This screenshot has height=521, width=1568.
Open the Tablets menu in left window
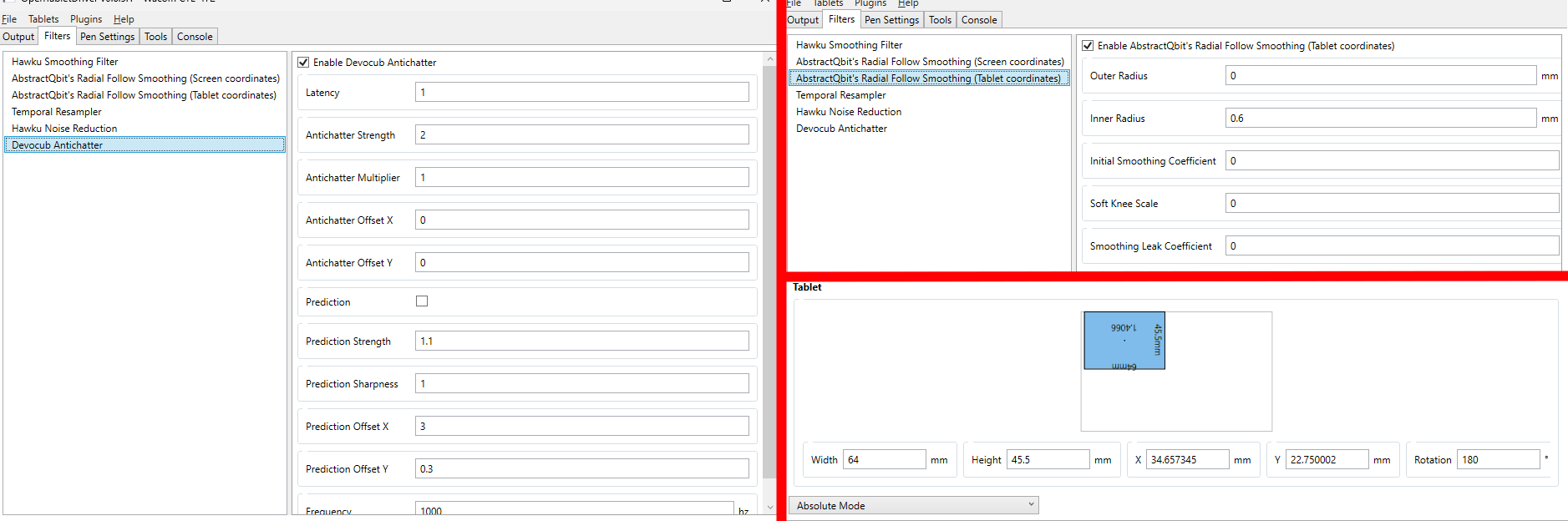43,19
